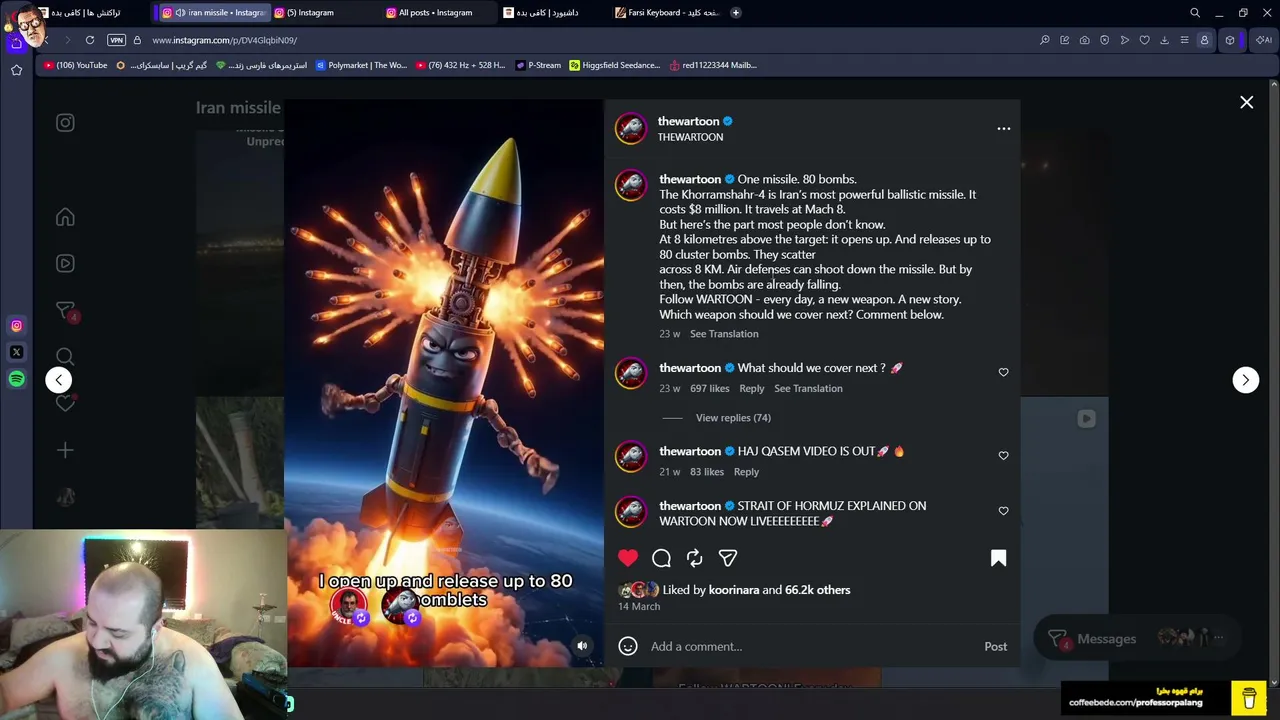Viewport: 1280px width, 720px height.
Task: Expand 'View replies (74)'
Action: 733,418
